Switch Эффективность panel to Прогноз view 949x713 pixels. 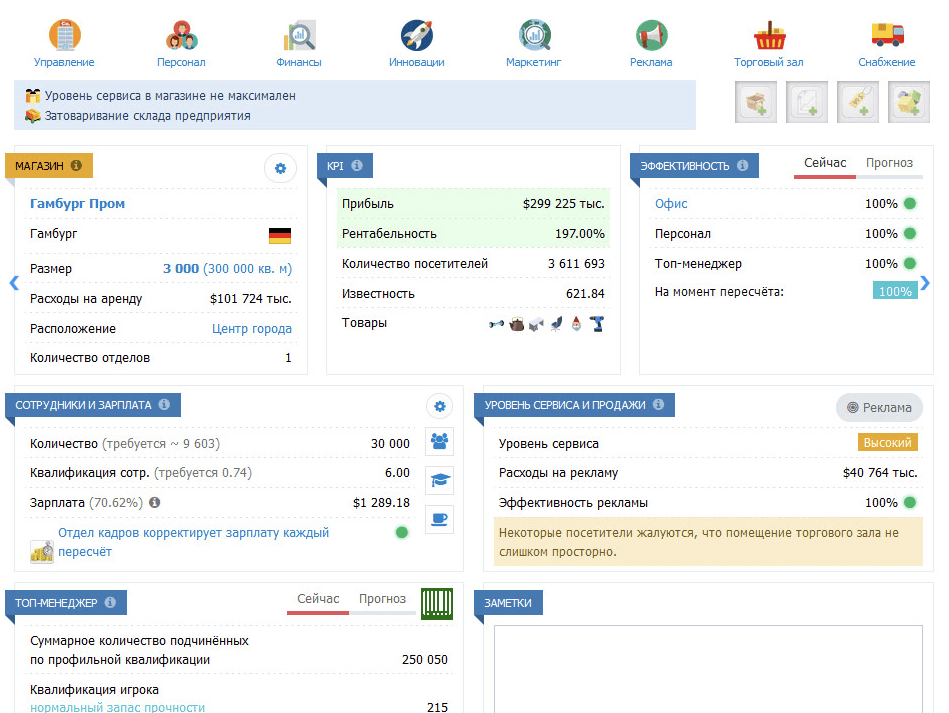point(889,164)
